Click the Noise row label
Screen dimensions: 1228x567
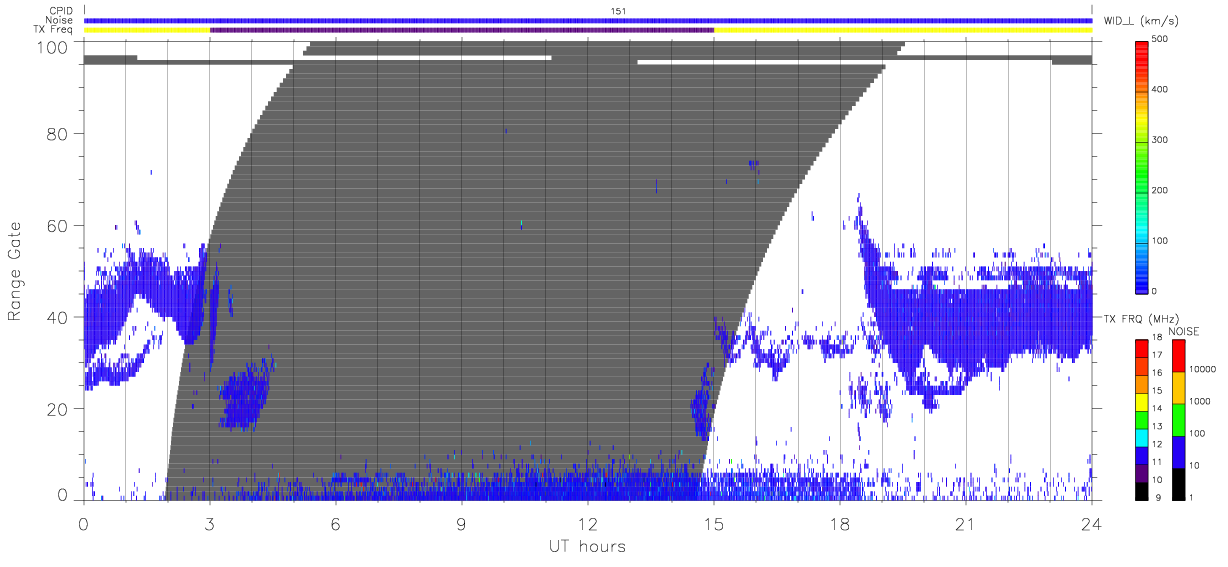click(x=61, y=20)
